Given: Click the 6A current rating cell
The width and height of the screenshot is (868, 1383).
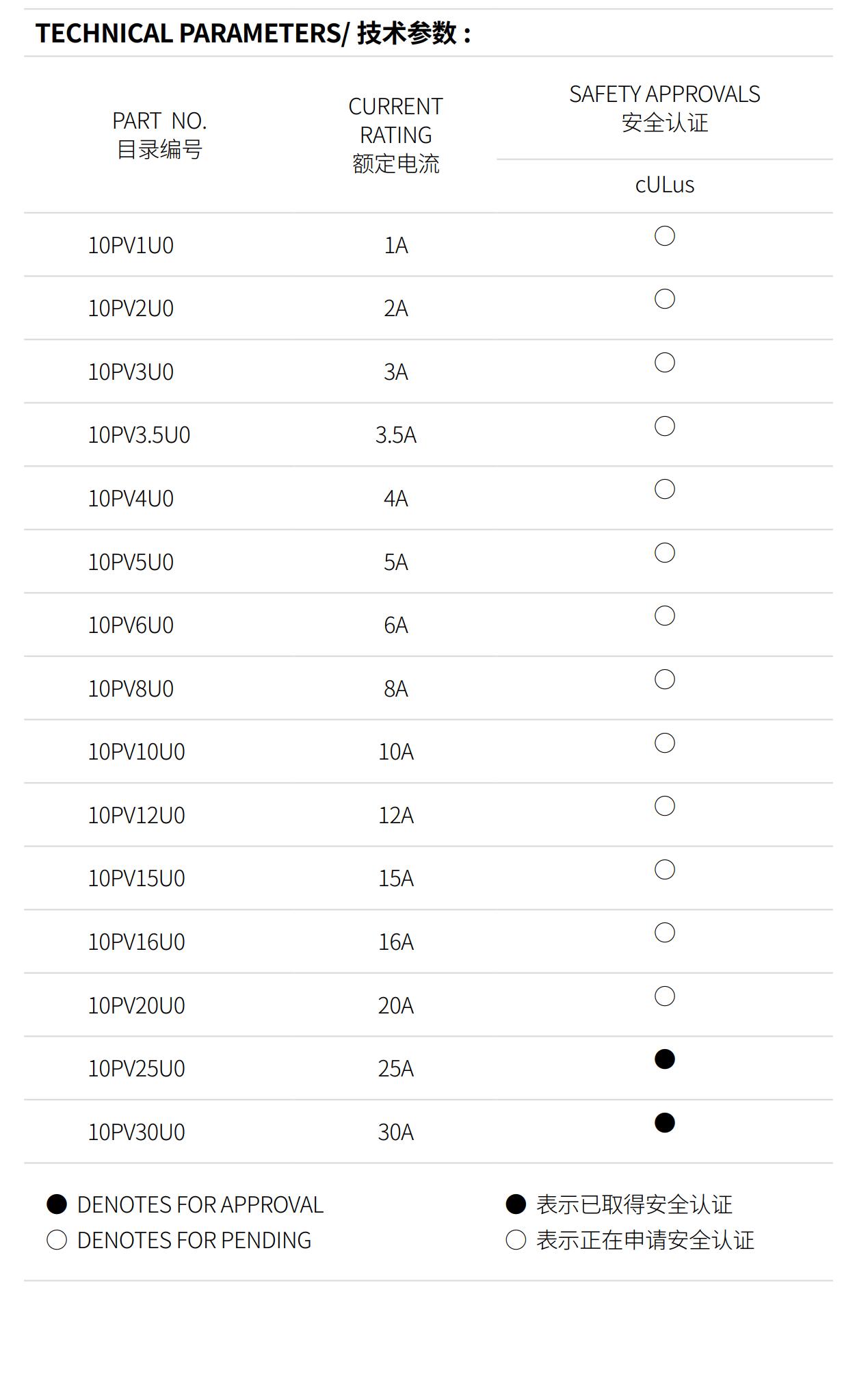Looking at the screenshot, I should (x=395, y=625).
